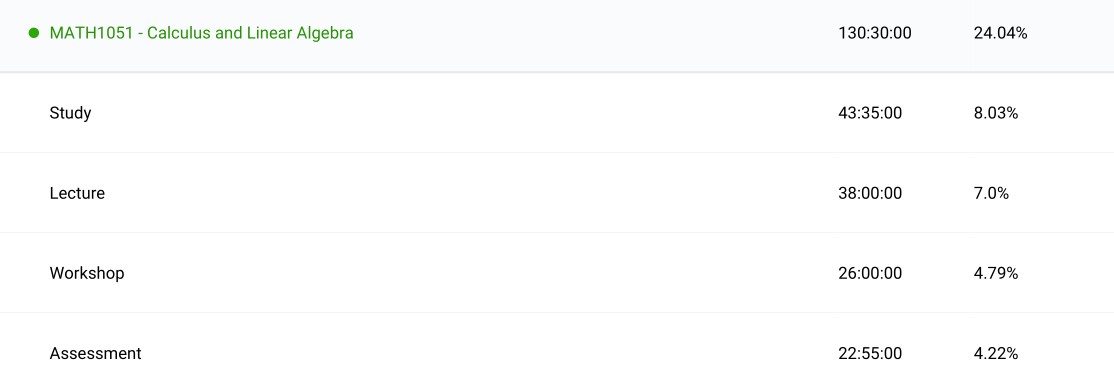Select the Study row
Viewport: 1114px width, 383px height.
coord(557,112)
